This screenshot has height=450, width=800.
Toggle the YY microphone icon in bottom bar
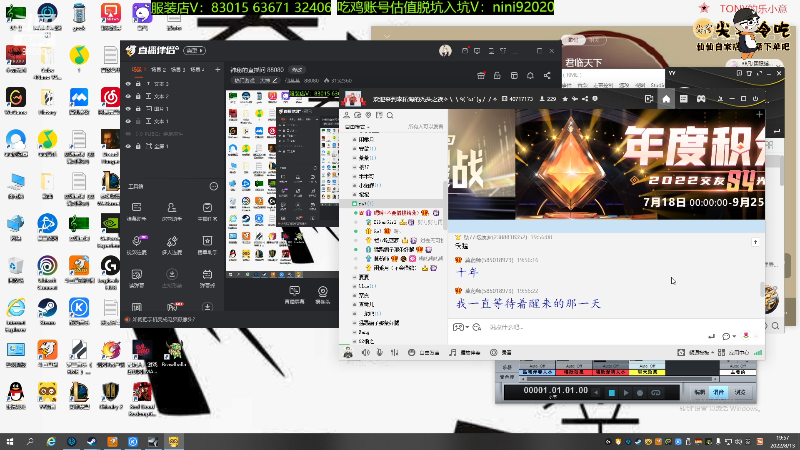click(380, 353)
